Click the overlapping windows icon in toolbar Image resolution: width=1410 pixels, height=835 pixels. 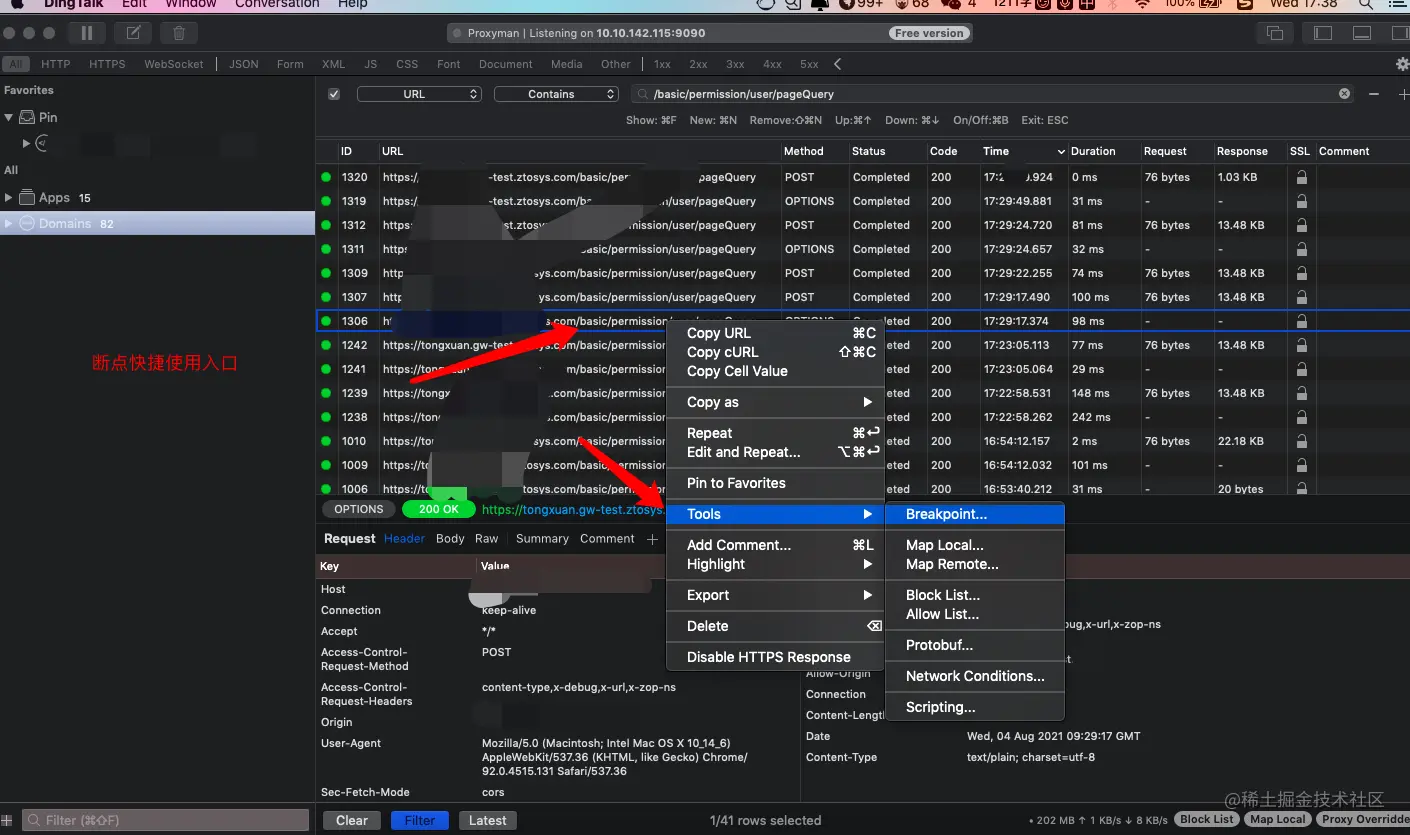1275,33
